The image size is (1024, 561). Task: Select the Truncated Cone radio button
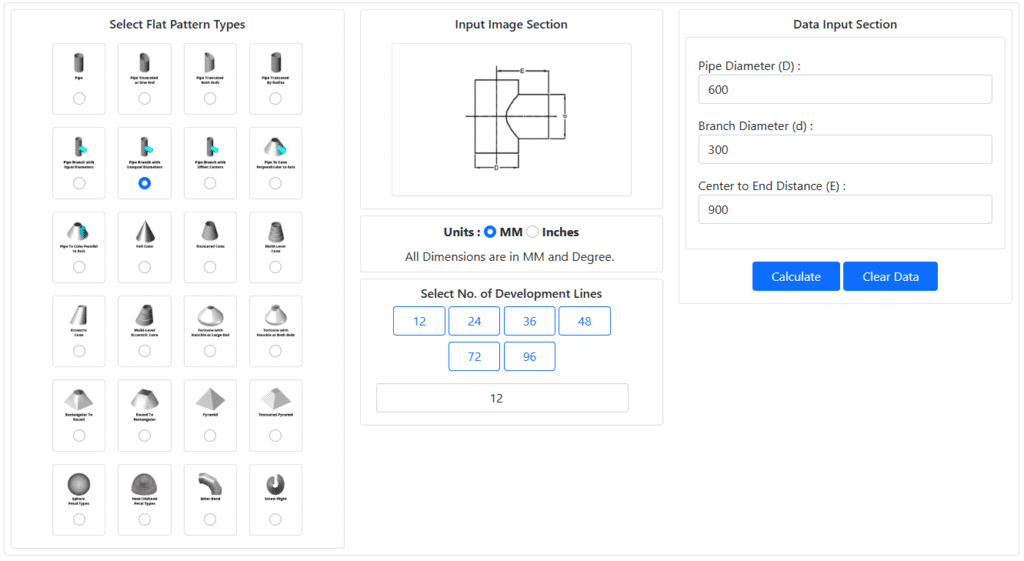[x=210, y=267]
